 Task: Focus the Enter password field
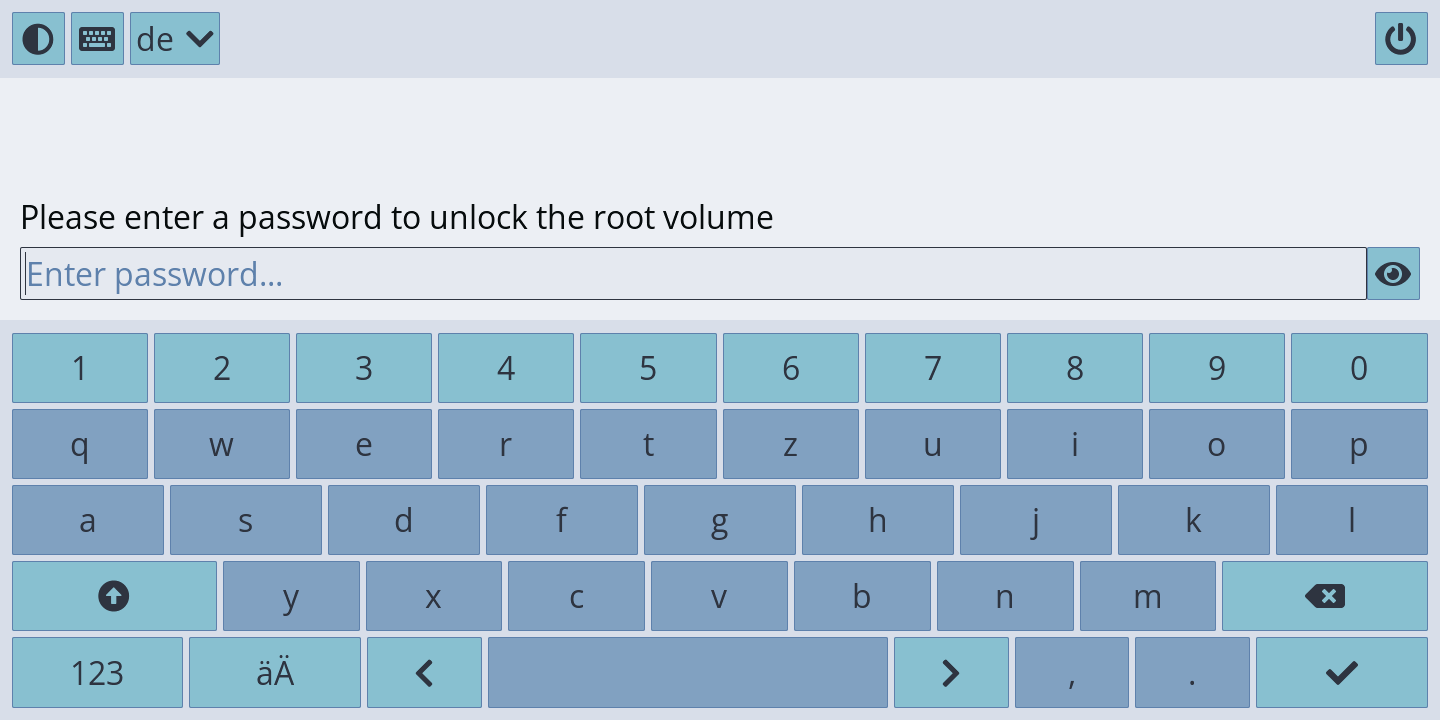(x=693, y=274)
